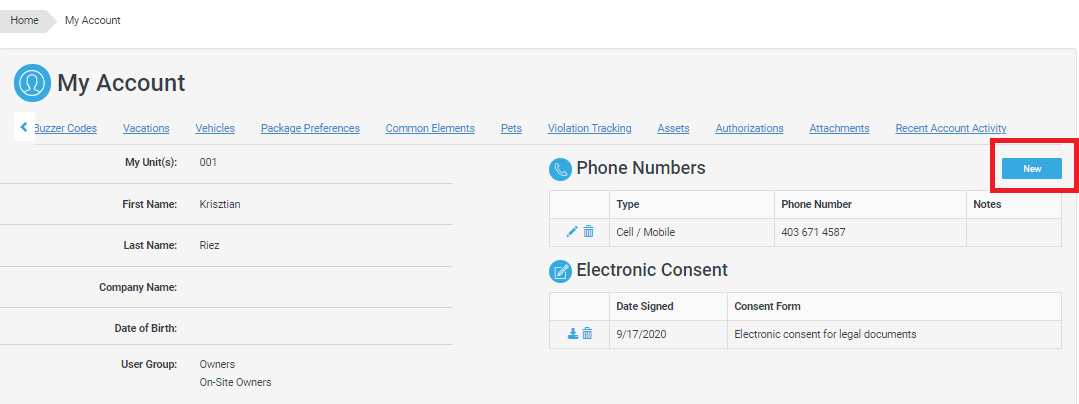The height and width of the screenshot is (404, 1079).
Task: Open Recent Account Activity tab
Action: (x=950, y=128)
